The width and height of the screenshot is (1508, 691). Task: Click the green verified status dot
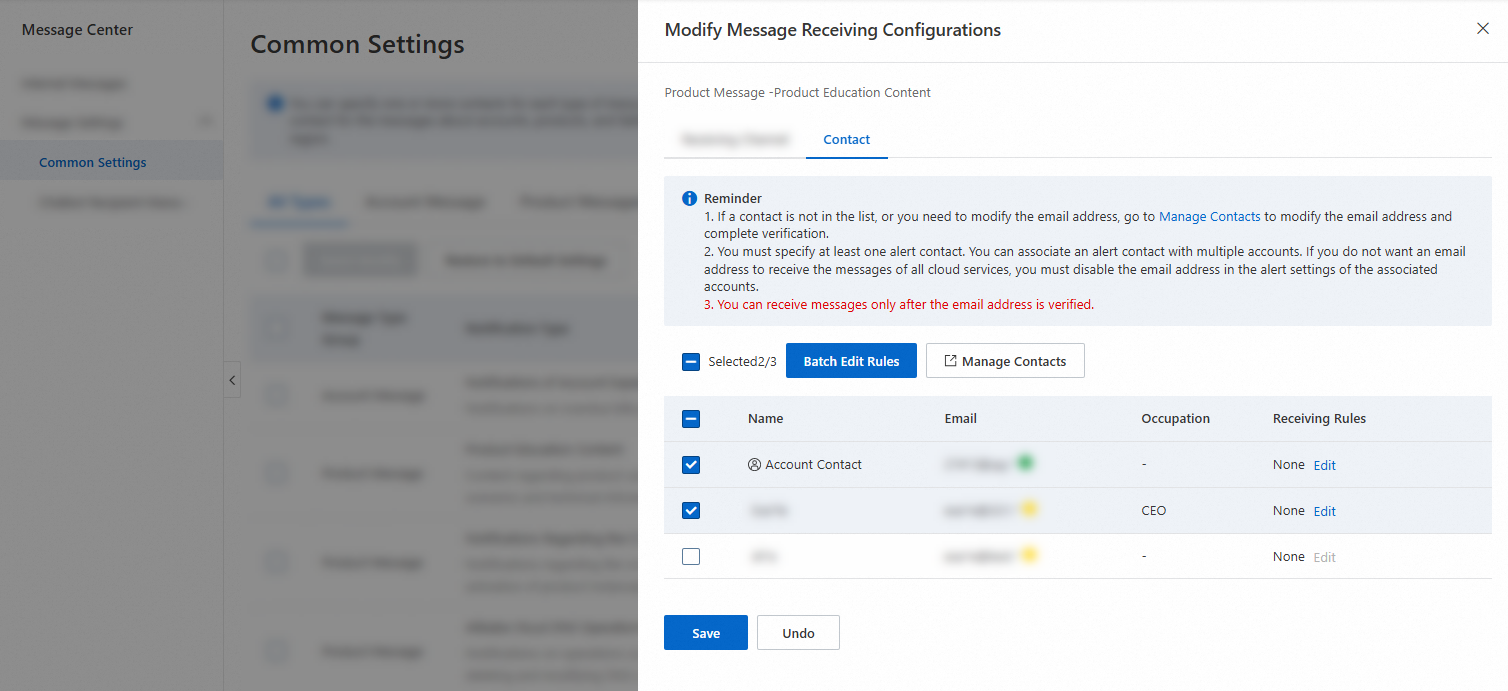point(1025,463)
